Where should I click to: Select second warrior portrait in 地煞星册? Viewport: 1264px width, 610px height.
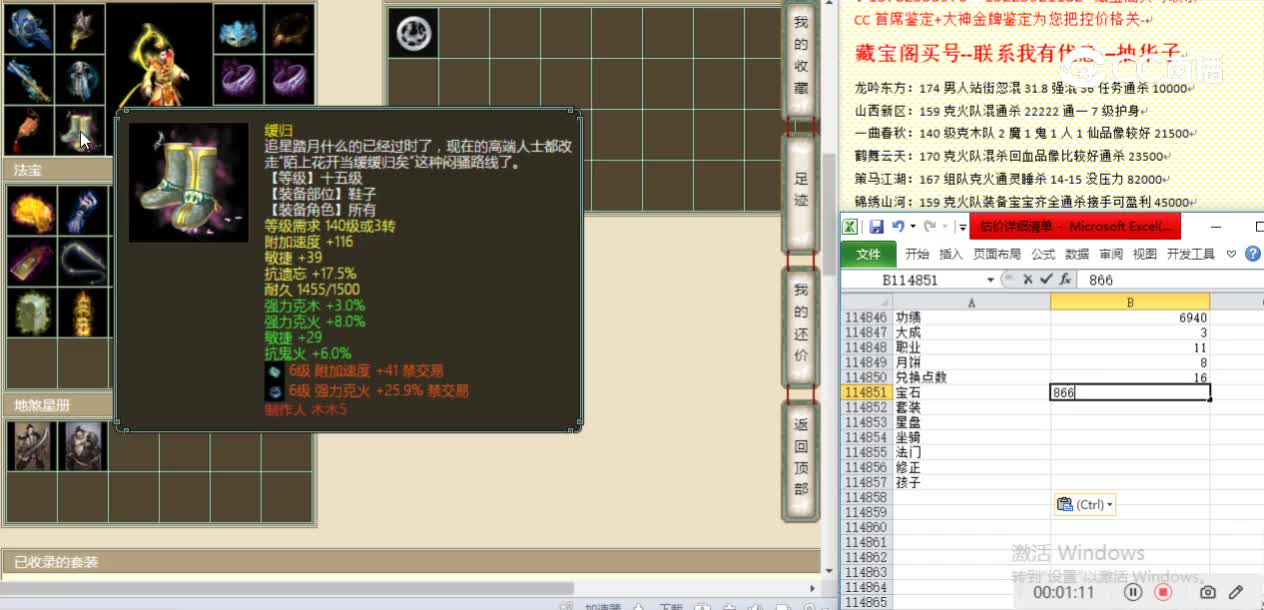point(82,445)
